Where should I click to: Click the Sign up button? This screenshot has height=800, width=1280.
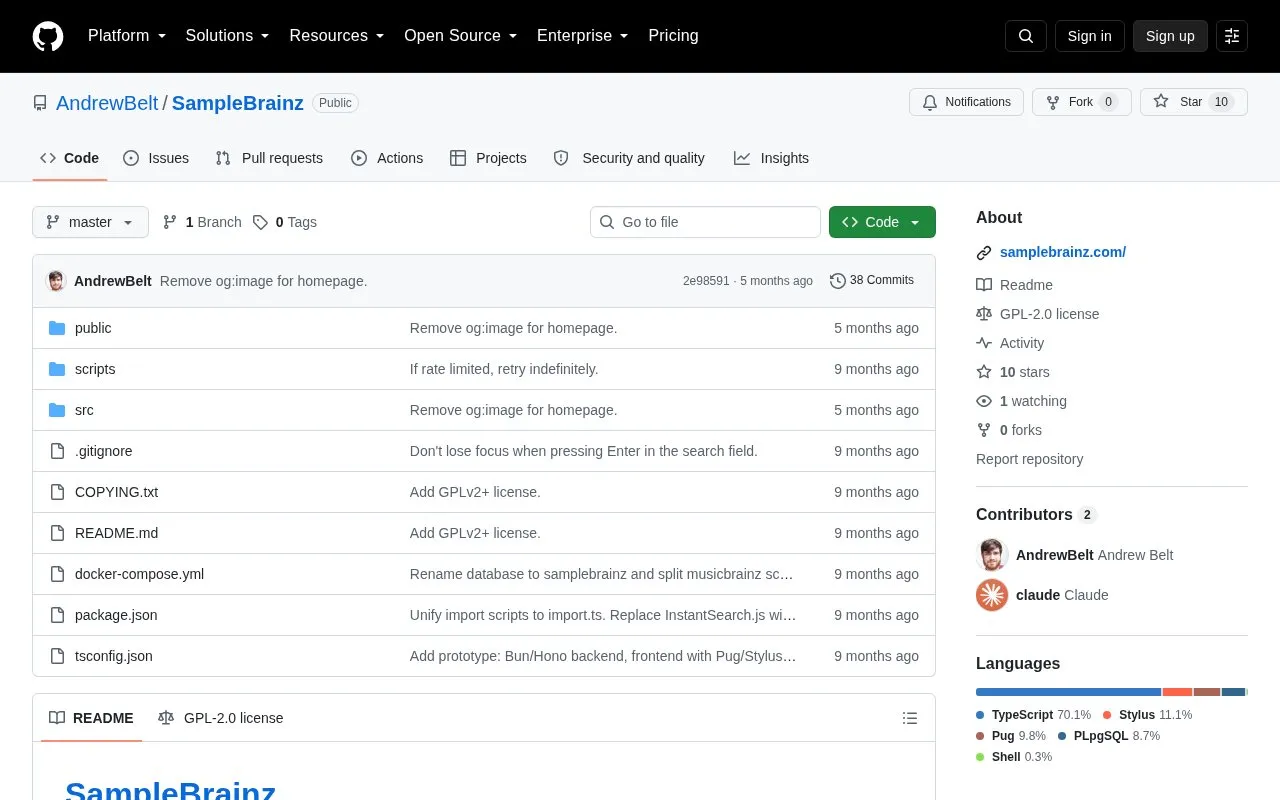point(1170,36)
